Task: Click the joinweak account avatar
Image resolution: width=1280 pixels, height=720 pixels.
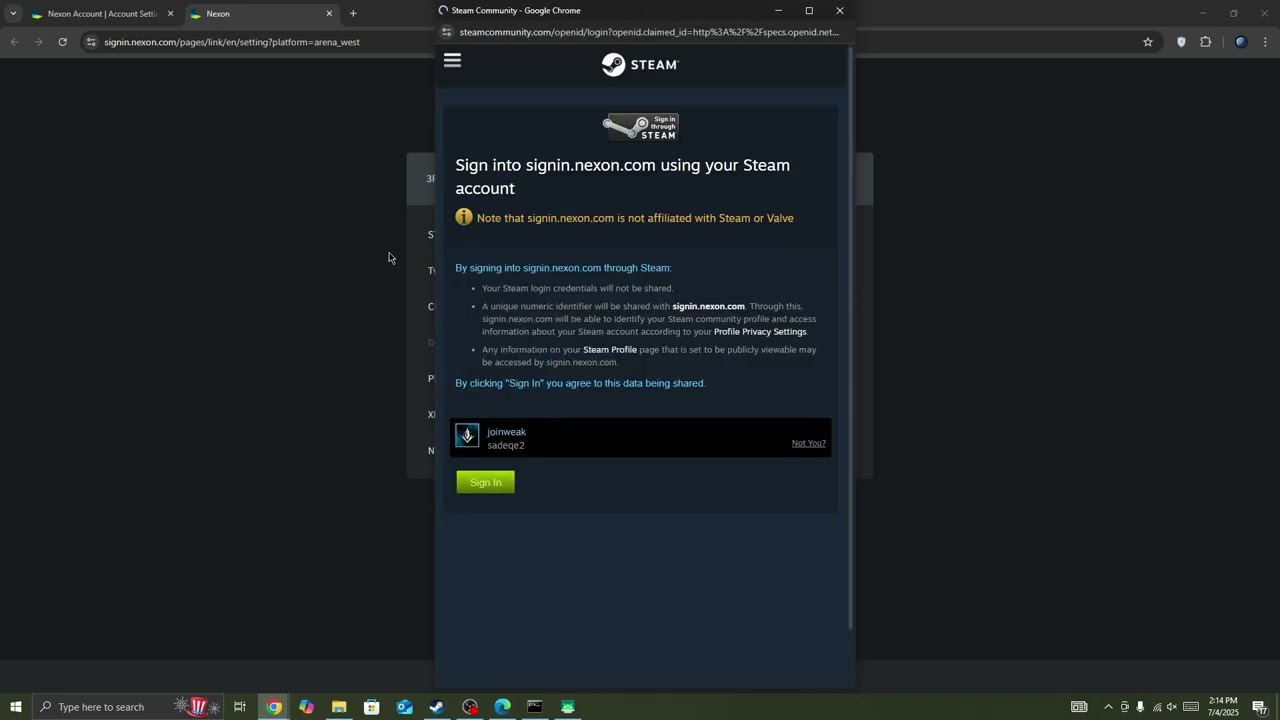Action: point(467,435)
